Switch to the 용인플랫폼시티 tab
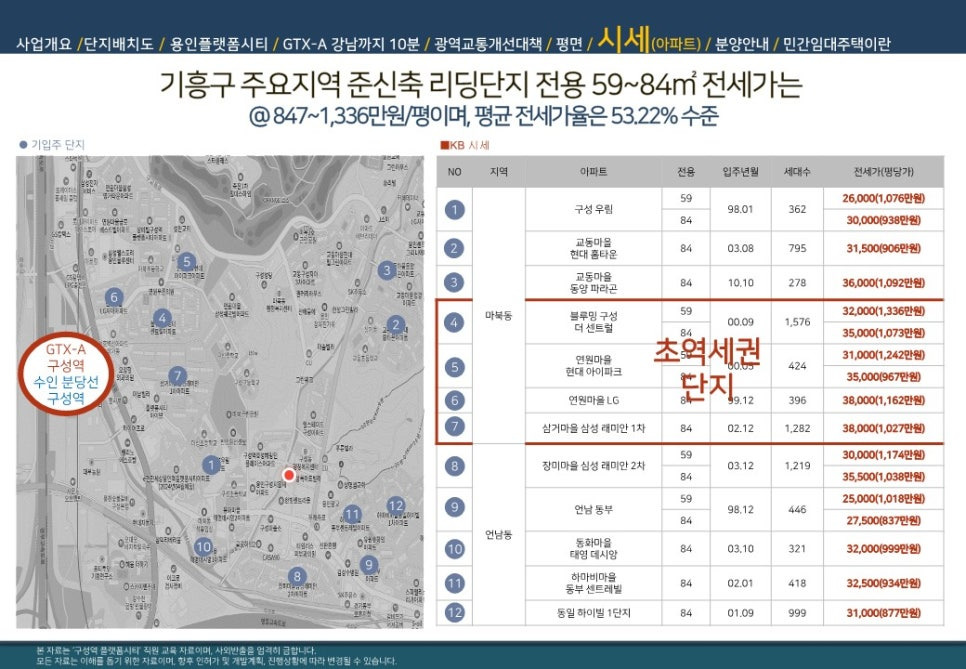The width and height of the screenshot is (966, 669). tap(219, 44)
